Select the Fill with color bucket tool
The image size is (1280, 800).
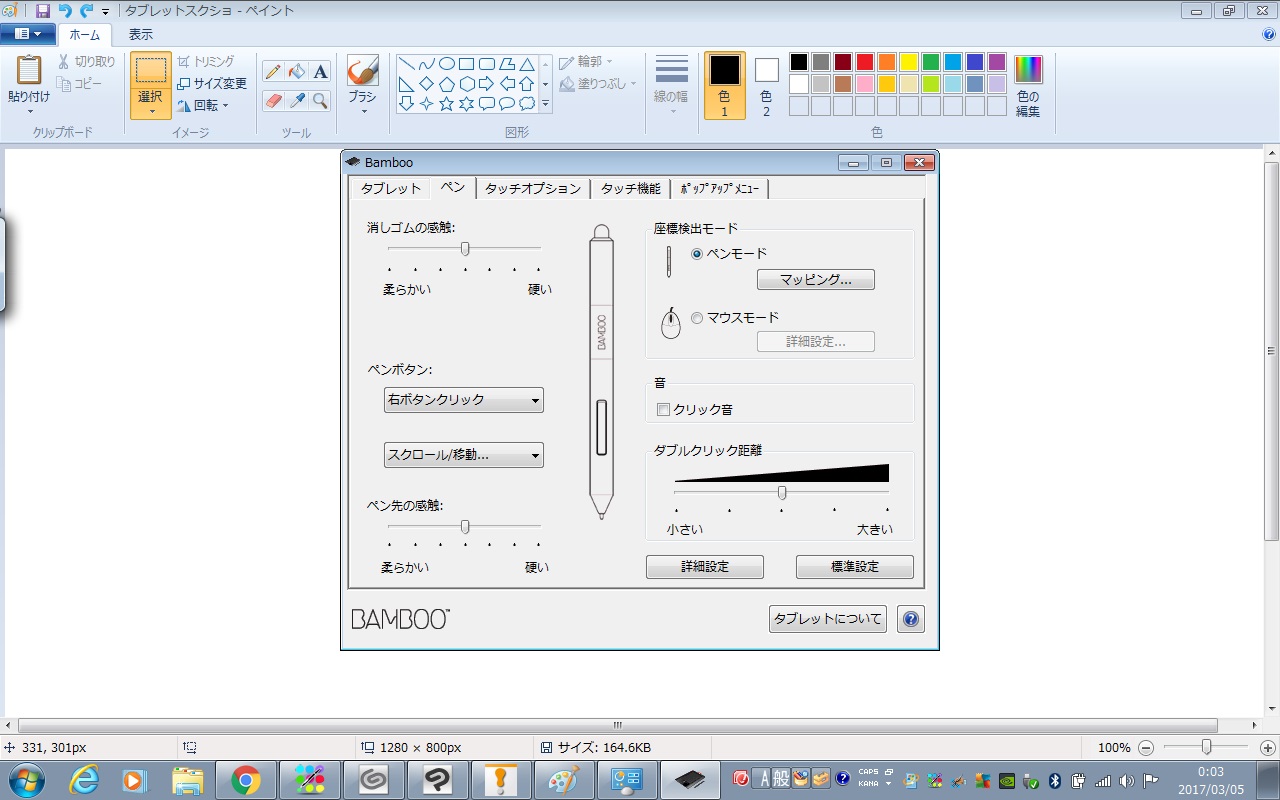(x=297, y=72)
